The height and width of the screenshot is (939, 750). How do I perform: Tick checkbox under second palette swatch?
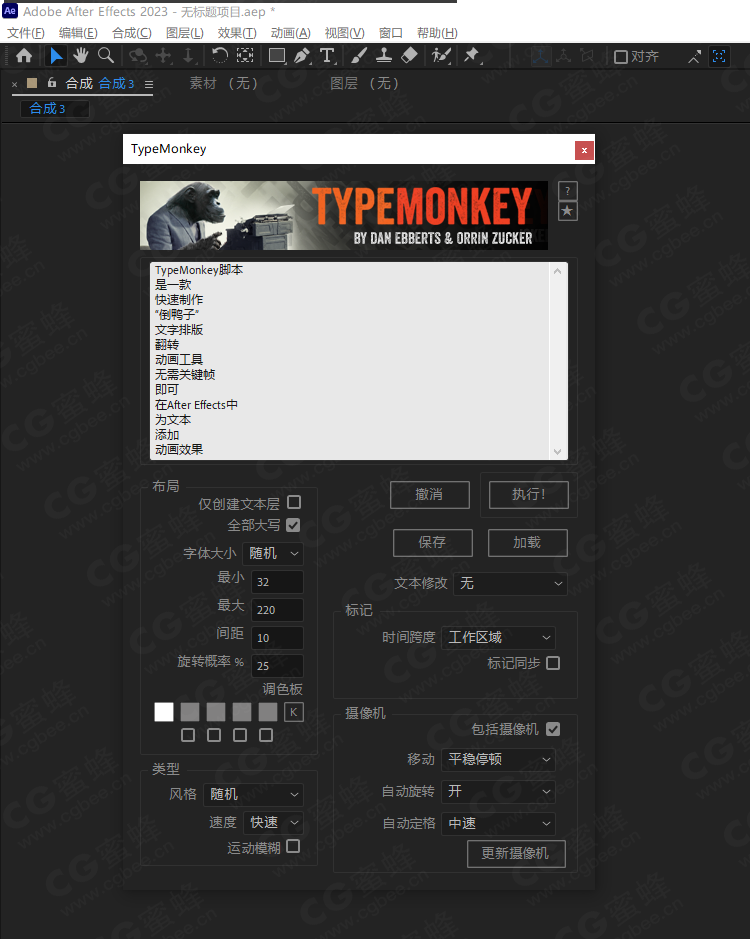(188, 735)
